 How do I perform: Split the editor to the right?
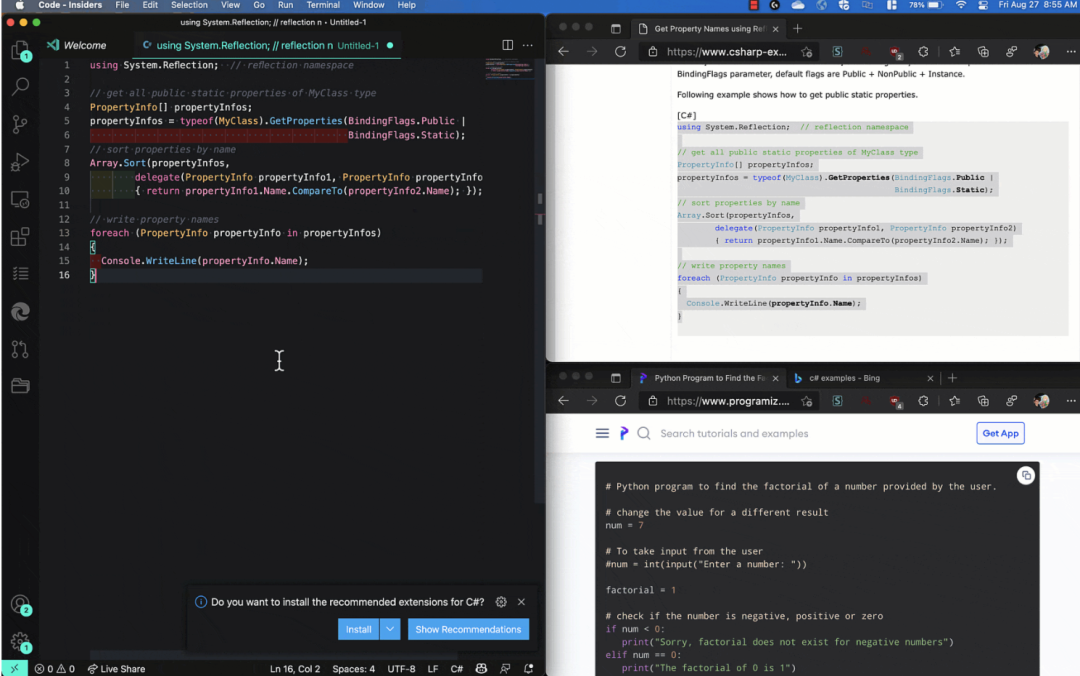(507, 45)
